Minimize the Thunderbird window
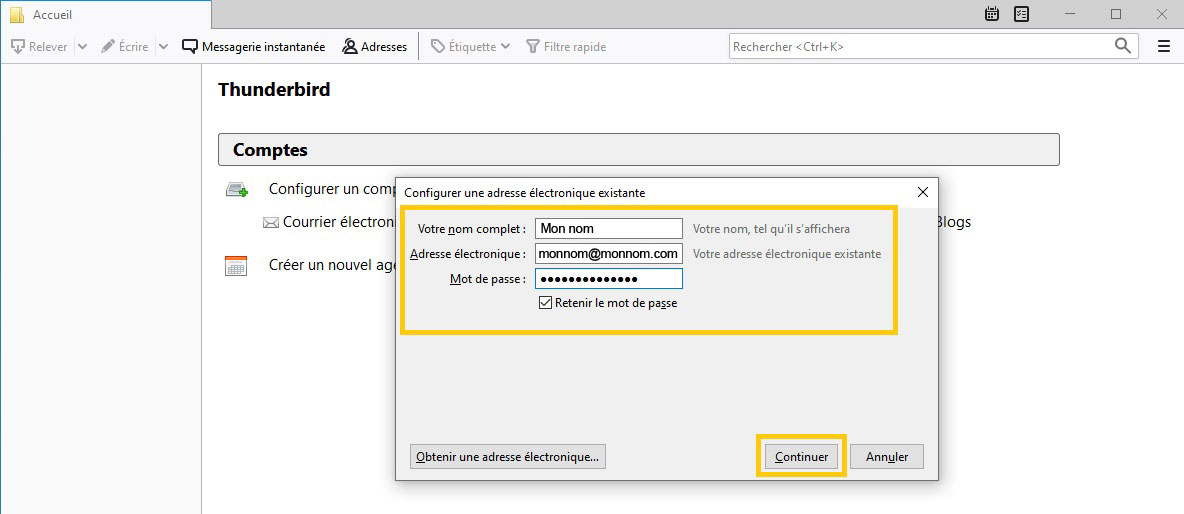 coord(1071,14)
